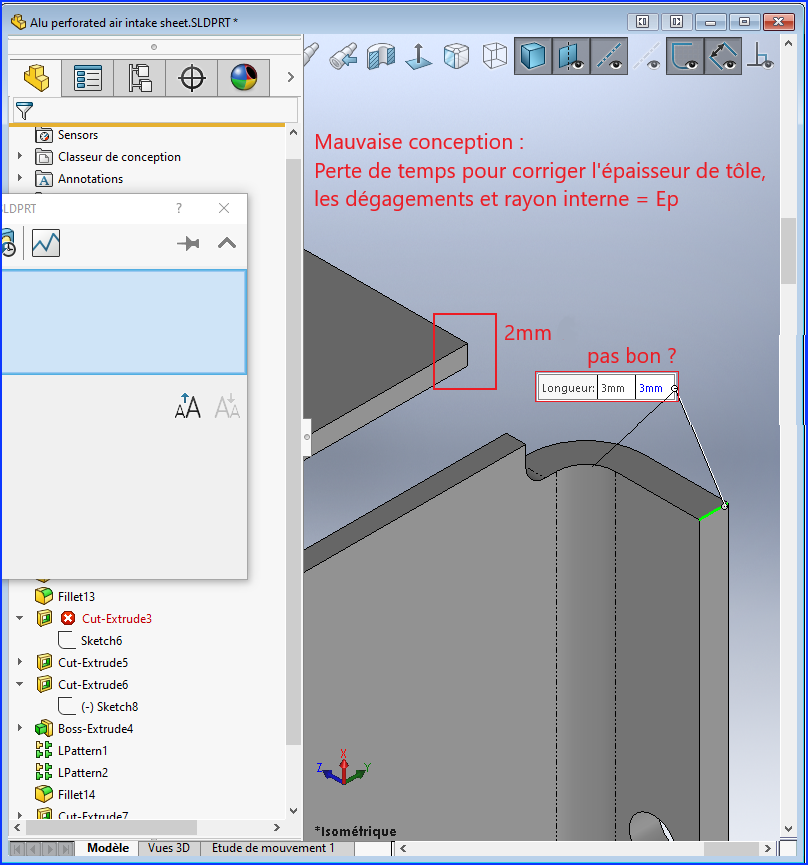
Task: Click the help question mark in floating panel
Action: pyautogui.click(x=179, y=208)
